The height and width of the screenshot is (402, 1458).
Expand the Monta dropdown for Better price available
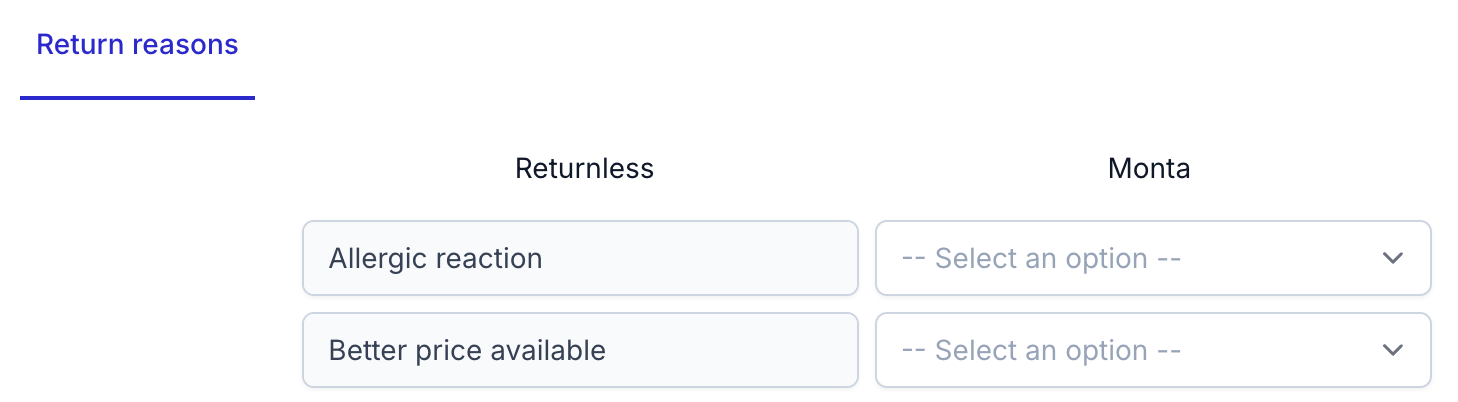(1152, 351)
